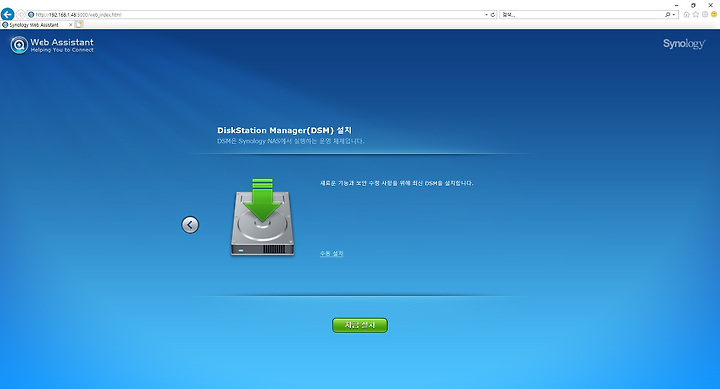
Task: Click the magnifier search icon
Action: click(668, 15)
